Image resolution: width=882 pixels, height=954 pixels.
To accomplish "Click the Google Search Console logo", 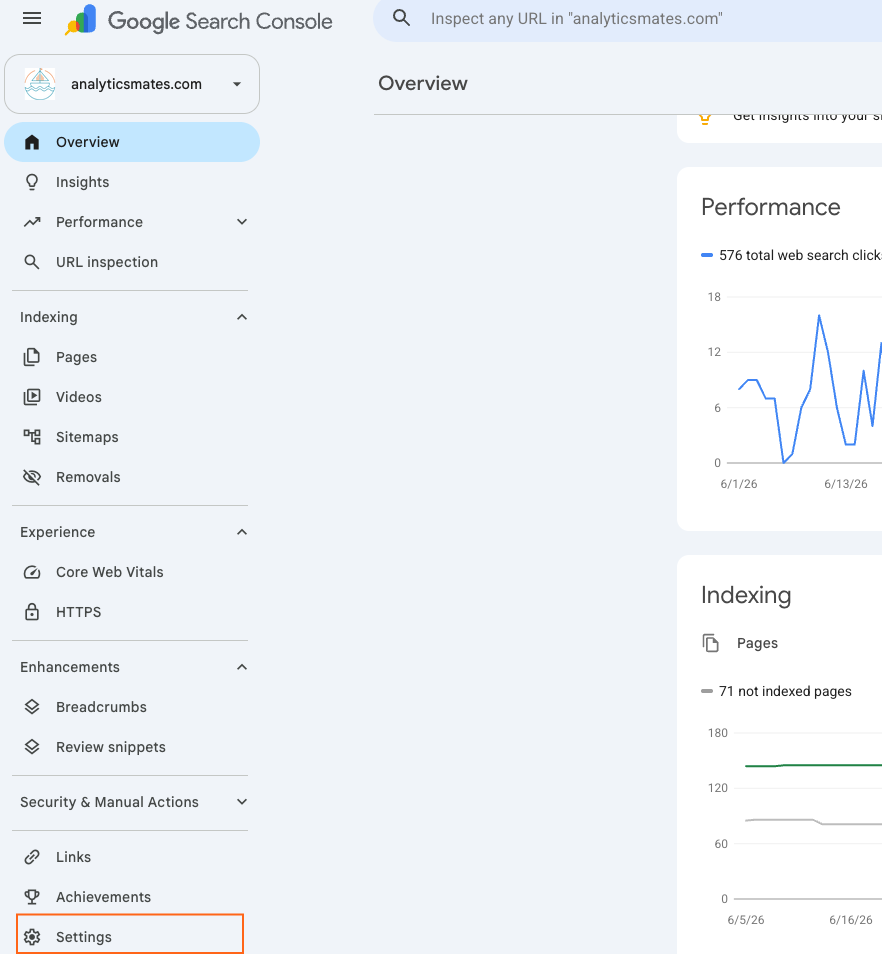I will click(x=199, y=21).
